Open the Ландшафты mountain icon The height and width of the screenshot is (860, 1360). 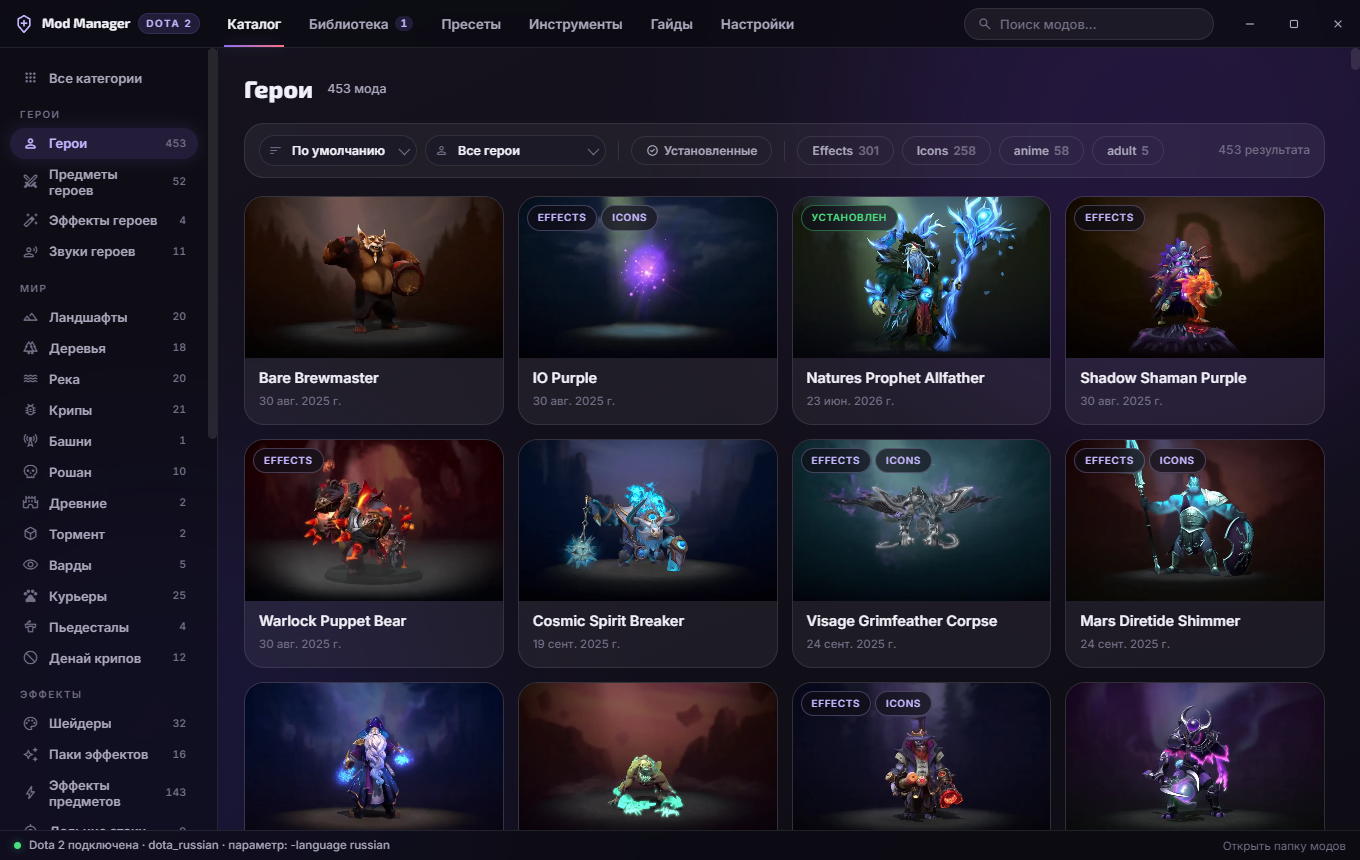[x=30, y=318]
